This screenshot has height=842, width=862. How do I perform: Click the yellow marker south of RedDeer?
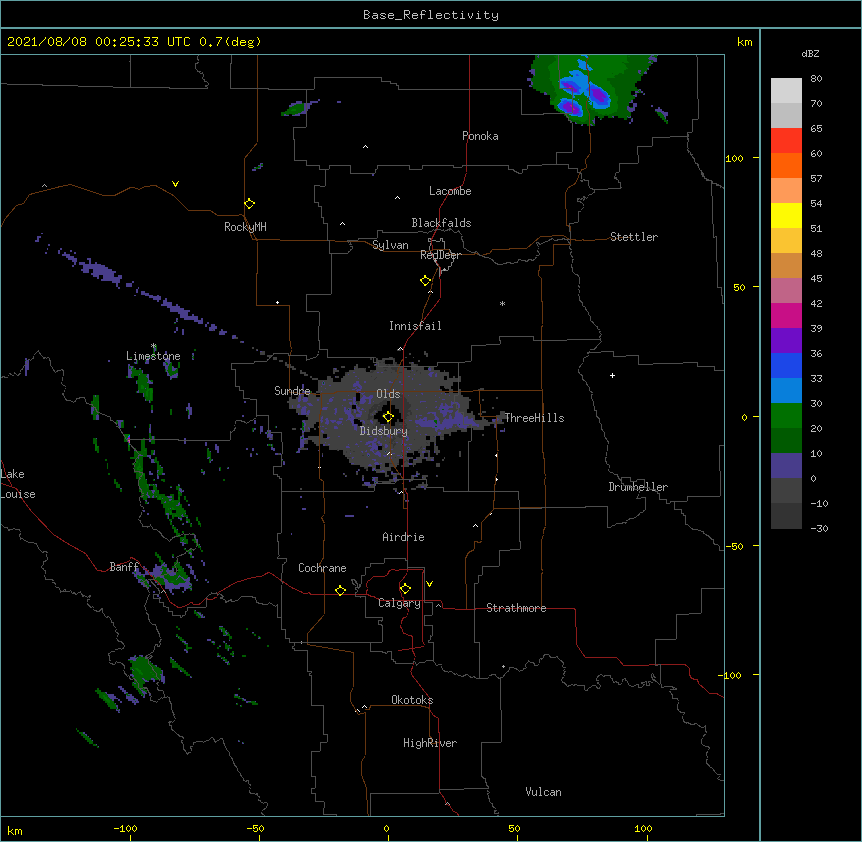coord(426,281)
